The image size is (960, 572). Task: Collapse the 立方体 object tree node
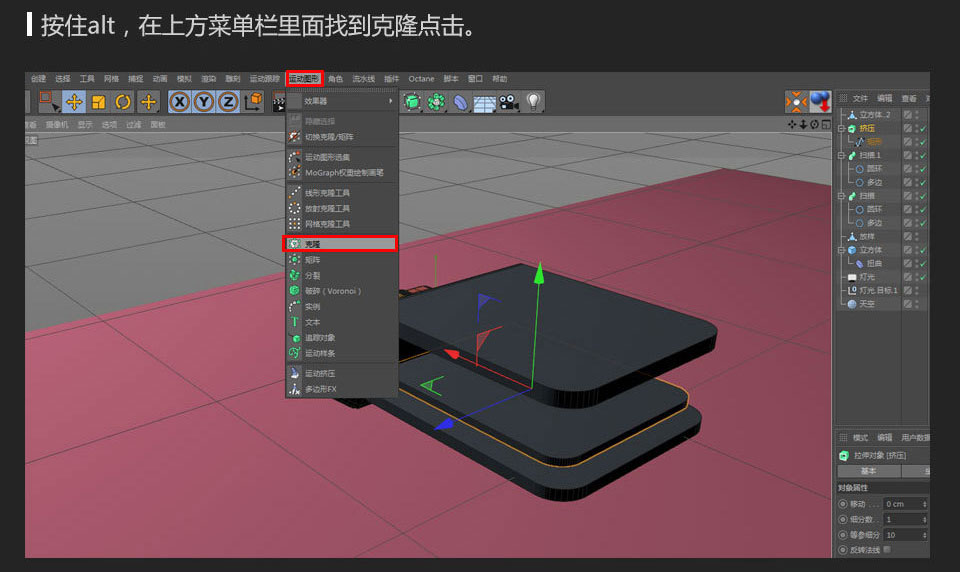pyautogui.click(x=841, y=250)
